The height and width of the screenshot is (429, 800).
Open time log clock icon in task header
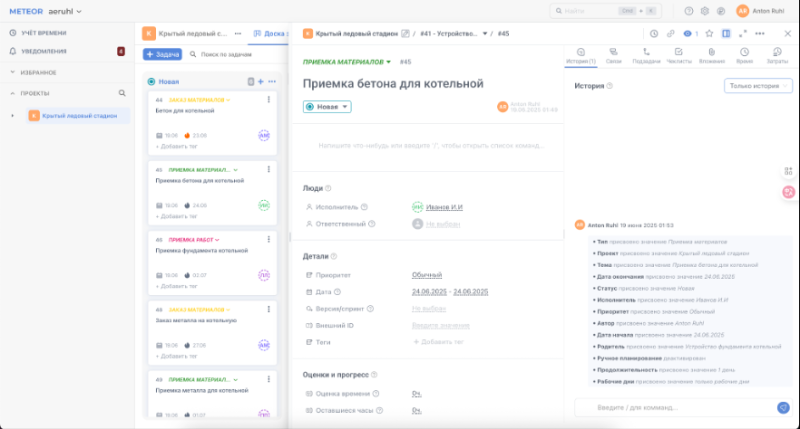coord(654,34)
